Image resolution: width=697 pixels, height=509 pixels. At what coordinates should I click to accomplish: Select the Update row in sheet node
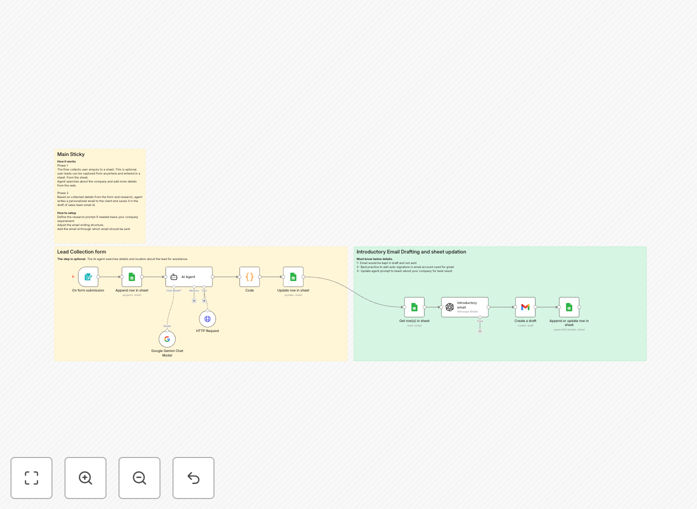click(x=293, y=277)
